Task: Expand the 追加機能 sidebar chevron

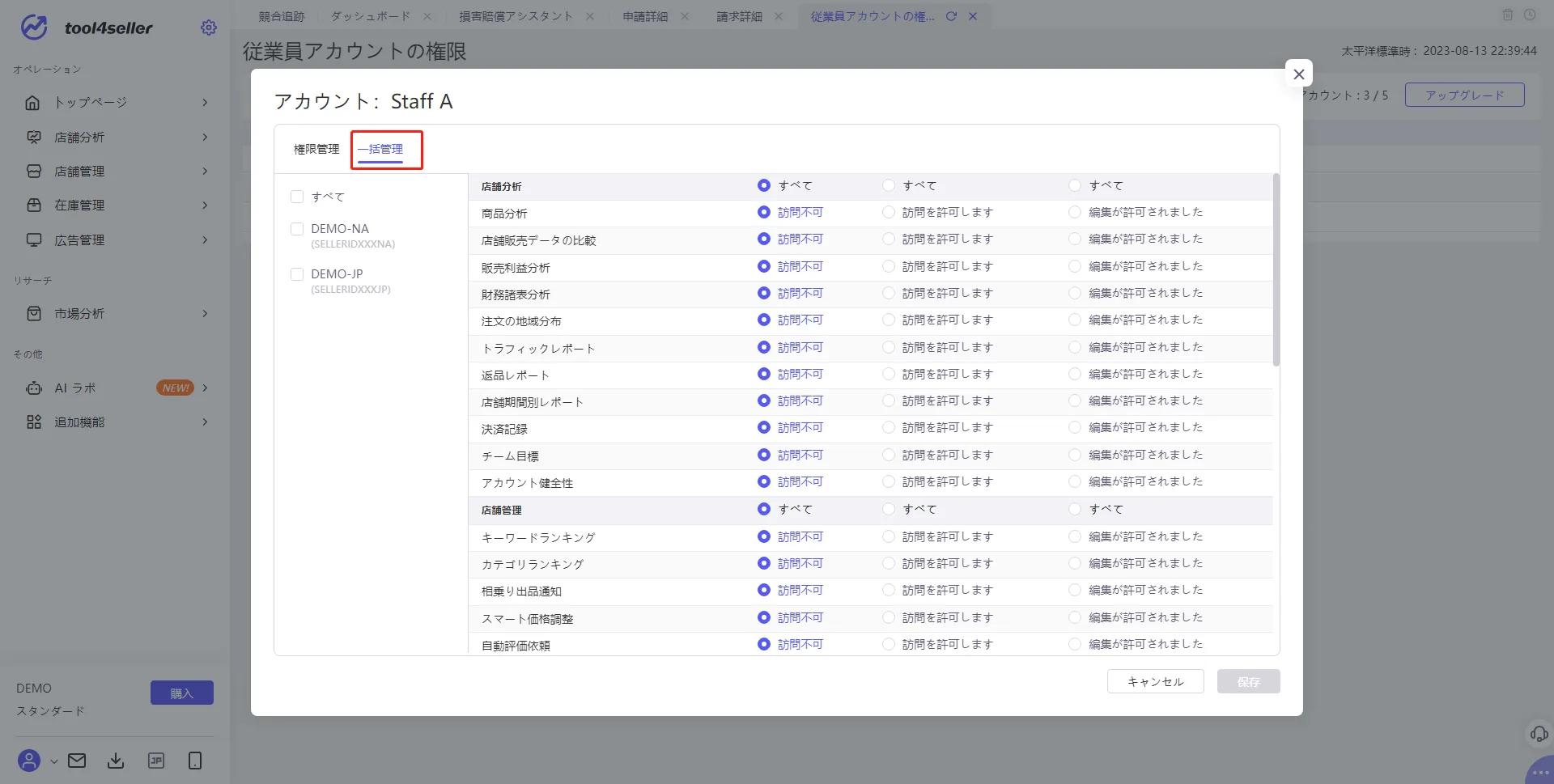Action: pyautogui.click(x=205, y=422)
